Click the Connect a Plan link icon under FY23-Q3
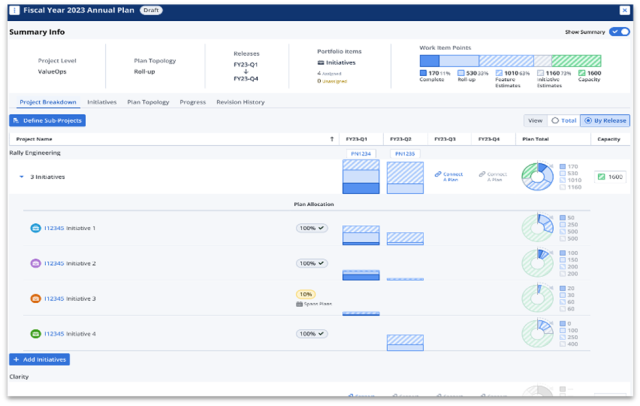Image resolution: width=640 pixels, height=406 pixels. click(438, 174)
